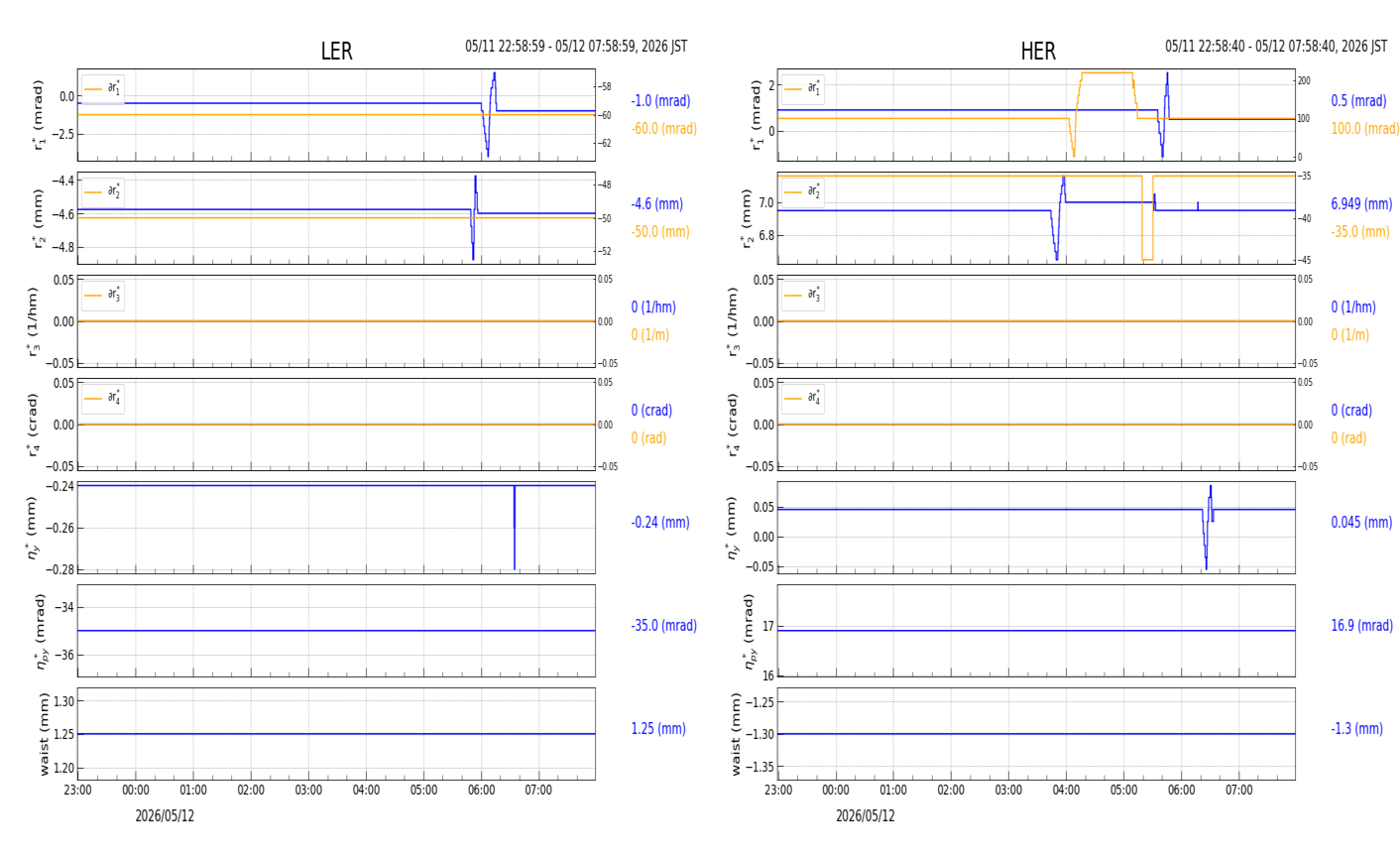
Task: Click the LER value -1.0 (mrad)
Action: pyautogui.click(x=660, y=101)
